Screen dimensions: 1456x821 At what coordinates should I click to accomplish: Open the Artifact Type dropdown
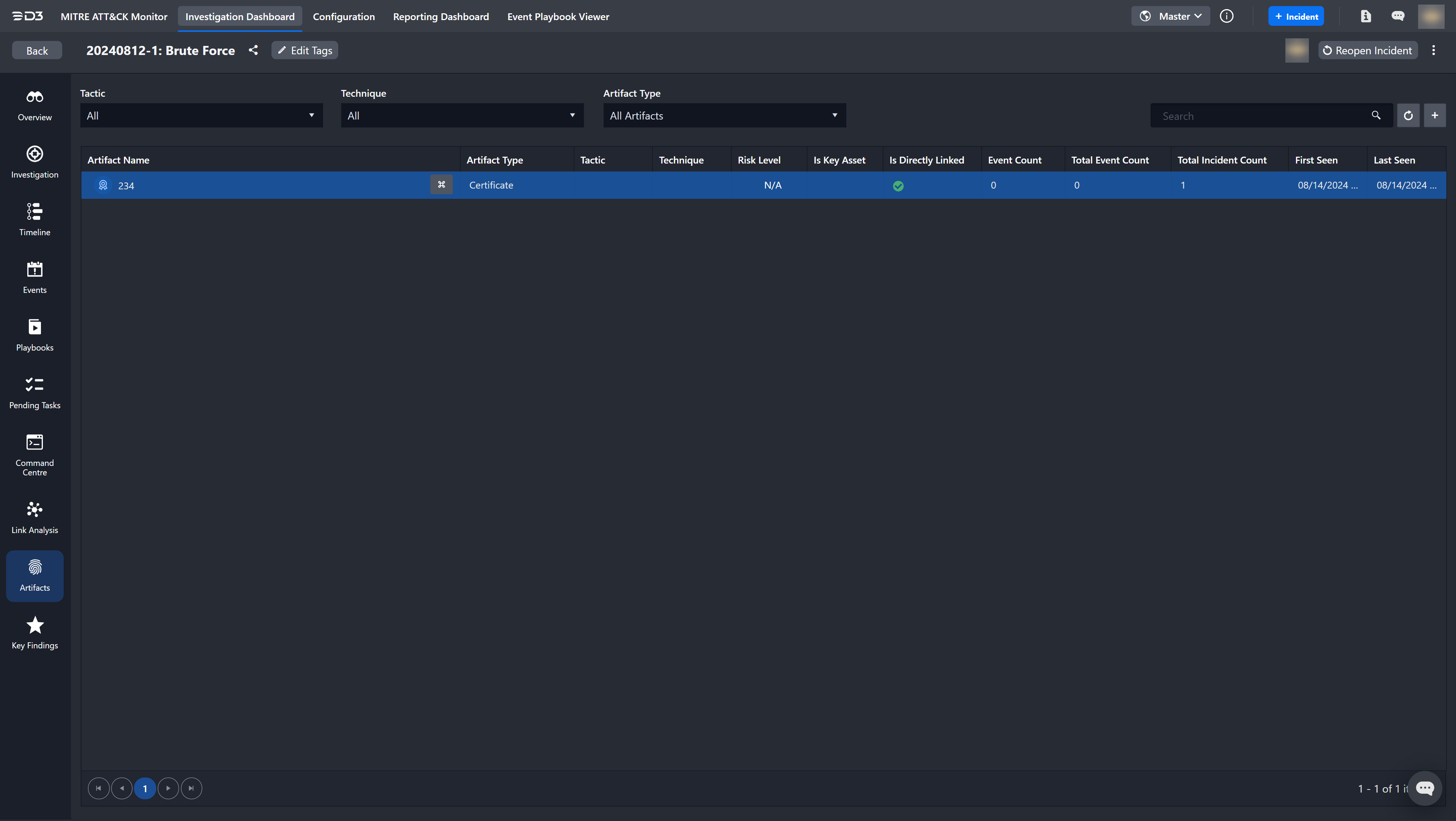pyautogui.click(x=724, y=115)
